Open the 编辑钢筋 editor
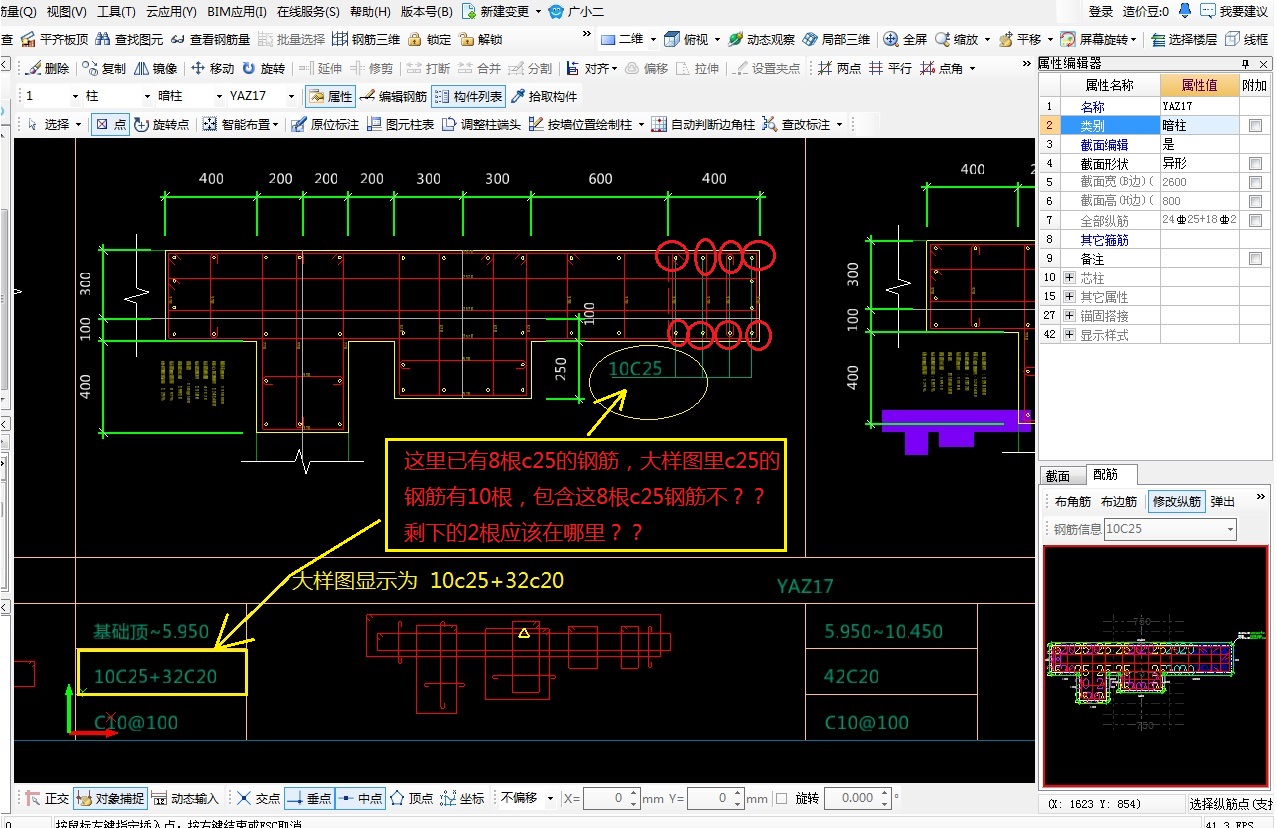This screenshot has width=1277, height=828. point(393,97)
